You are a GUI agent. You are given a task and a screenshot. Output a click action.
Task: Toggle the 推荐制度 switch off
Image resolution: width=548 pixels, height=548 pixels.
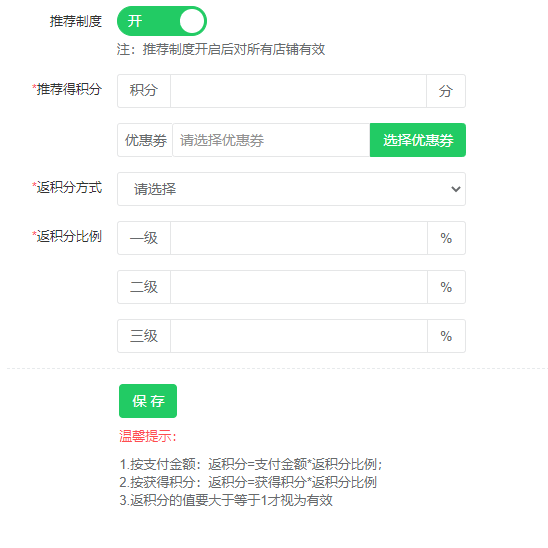[x=162, y=21]
